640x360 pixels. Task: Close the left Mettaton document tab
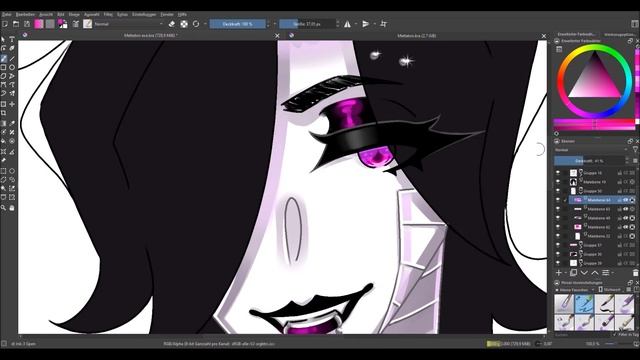coord(278,36)
